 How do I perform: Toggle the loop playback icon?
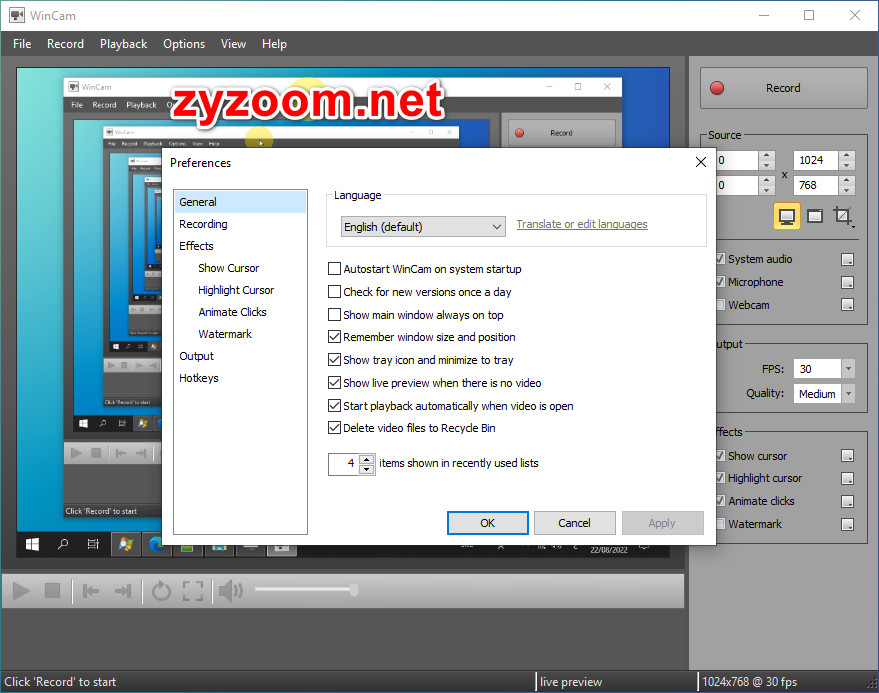coord(161,590)
